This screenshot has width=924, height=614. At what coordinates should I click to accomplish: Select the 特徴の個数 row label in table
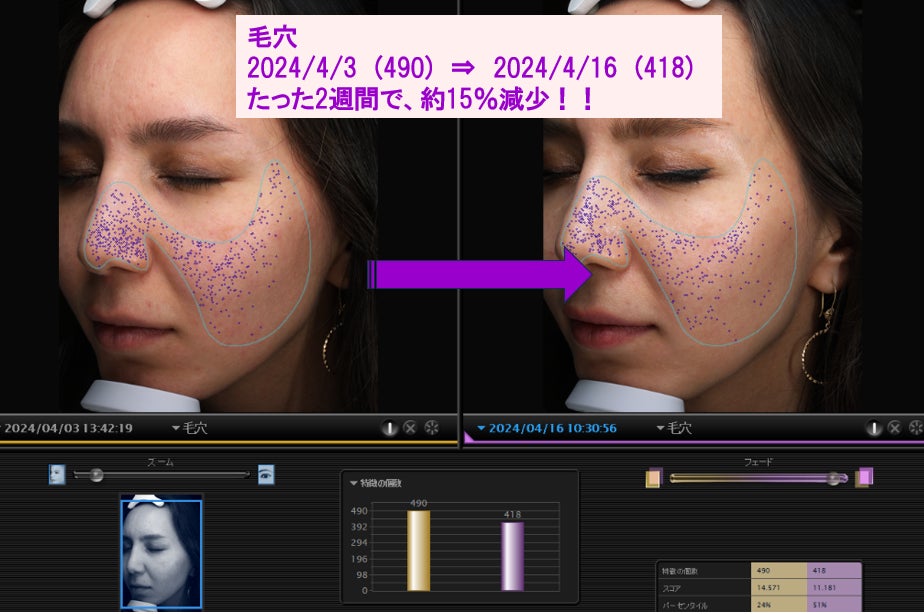[x=679, y=571]
